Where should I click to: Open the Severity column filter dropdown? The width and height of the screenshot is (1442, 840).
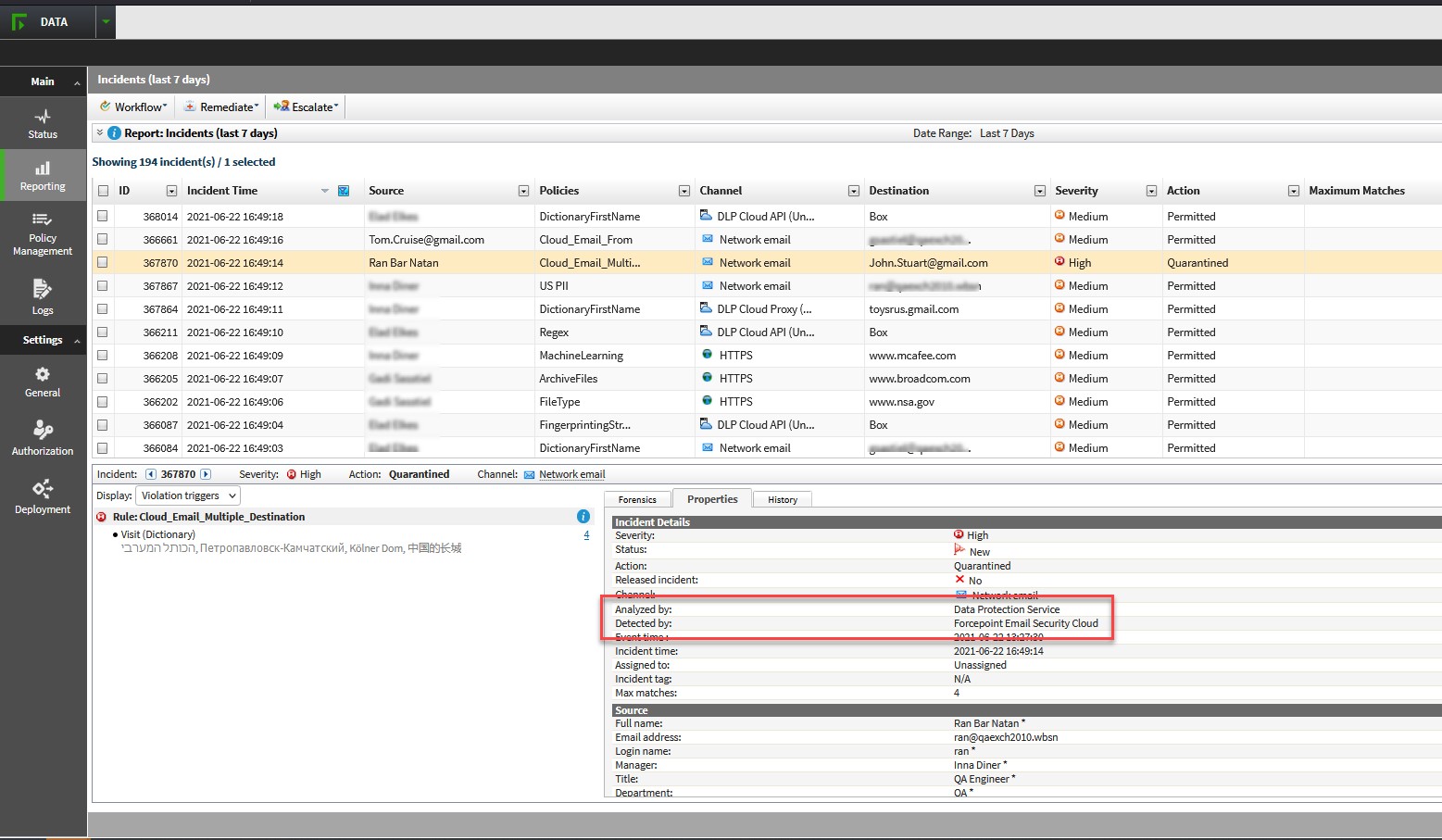pos(1151,190)
